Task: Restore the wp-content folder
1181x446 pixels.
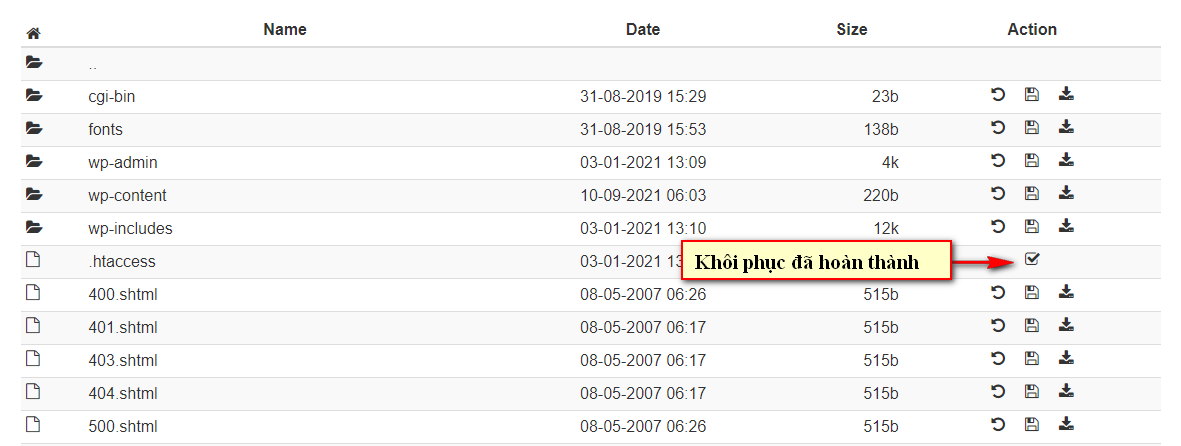Action: tap(998, 194)
